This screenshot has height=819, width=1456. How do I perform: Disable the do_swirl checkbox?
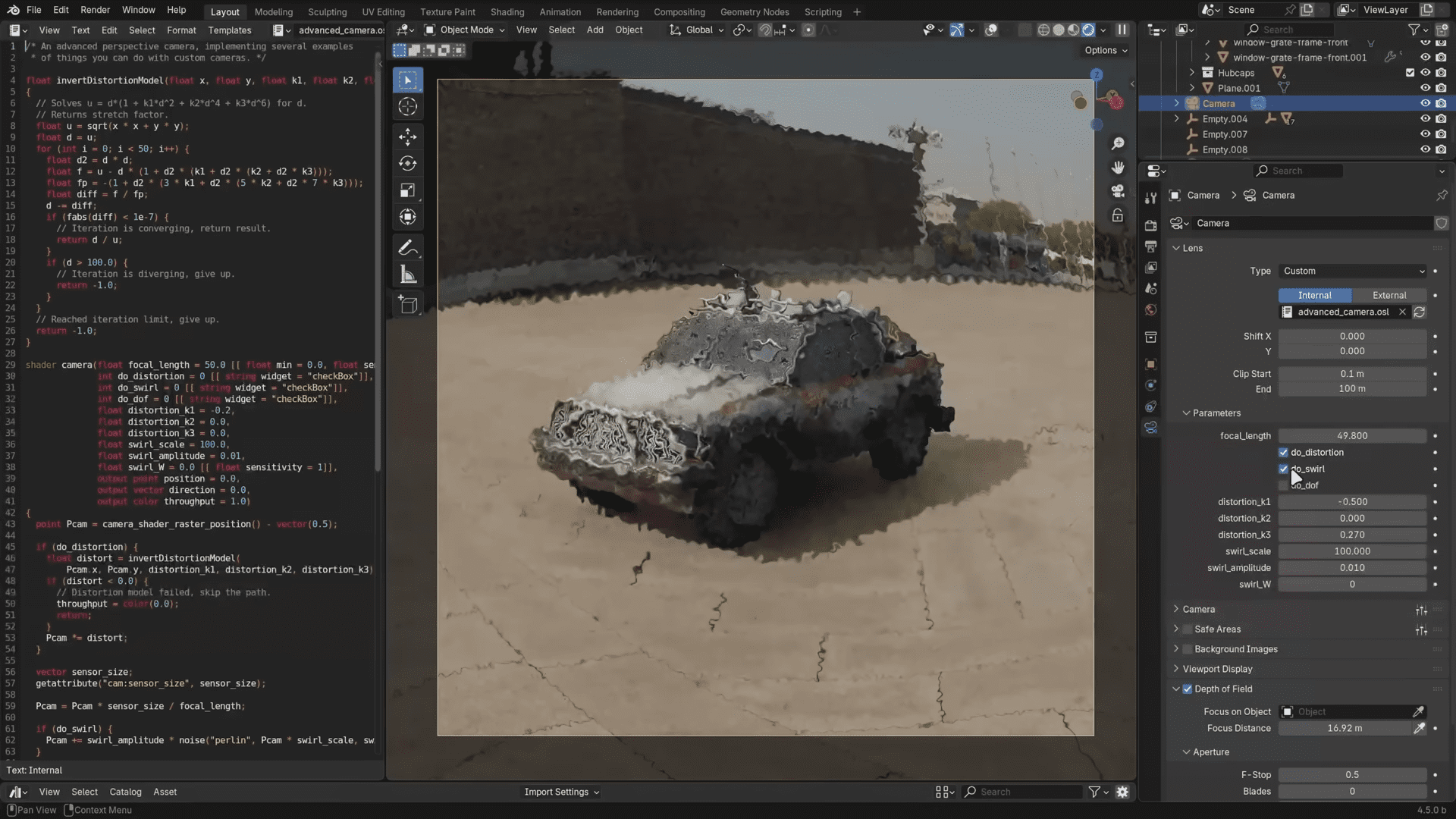(x=1283, y=469)
